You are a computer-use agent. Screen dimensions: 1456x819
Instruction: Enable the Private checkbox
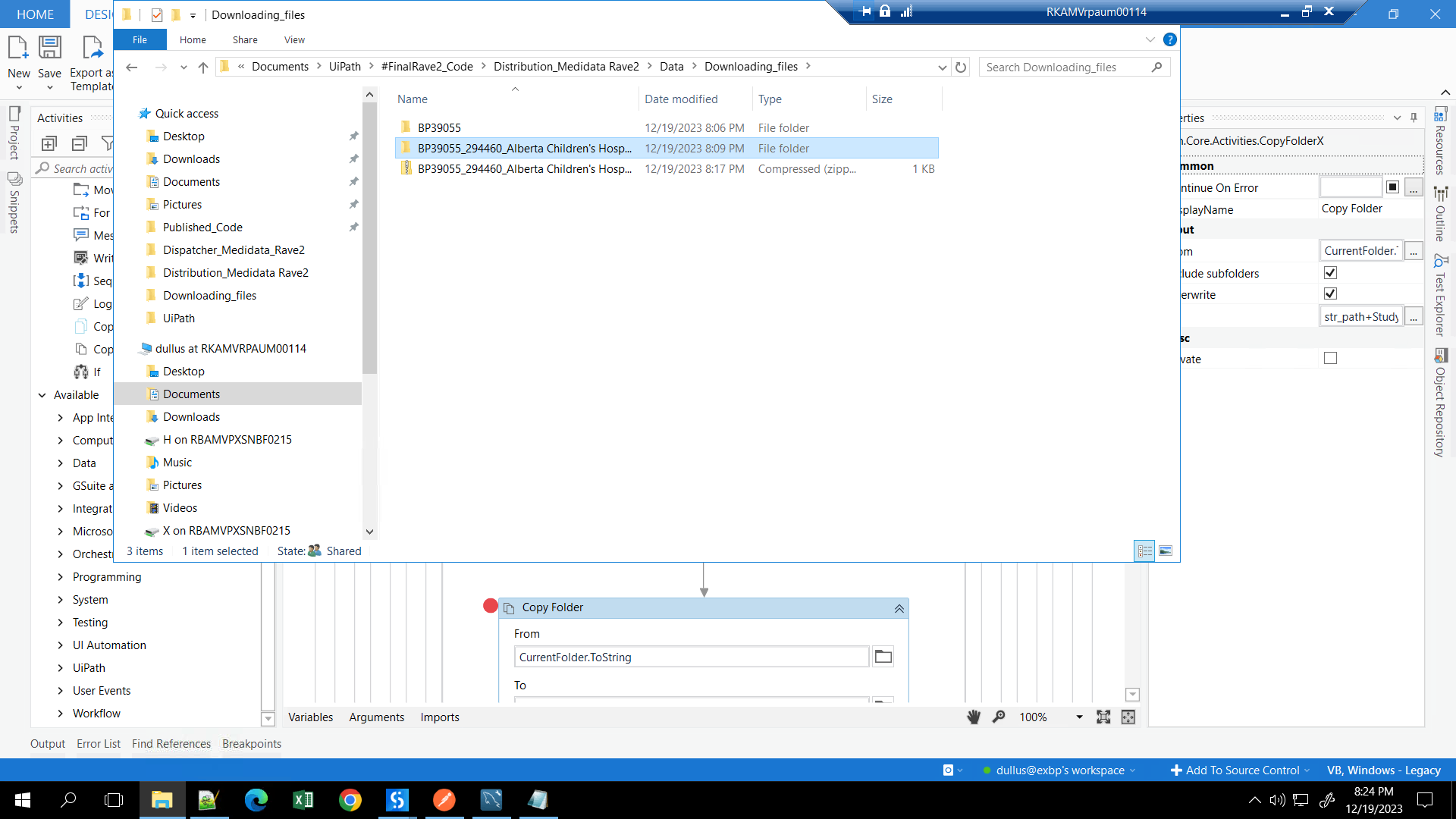(1330, 359)
